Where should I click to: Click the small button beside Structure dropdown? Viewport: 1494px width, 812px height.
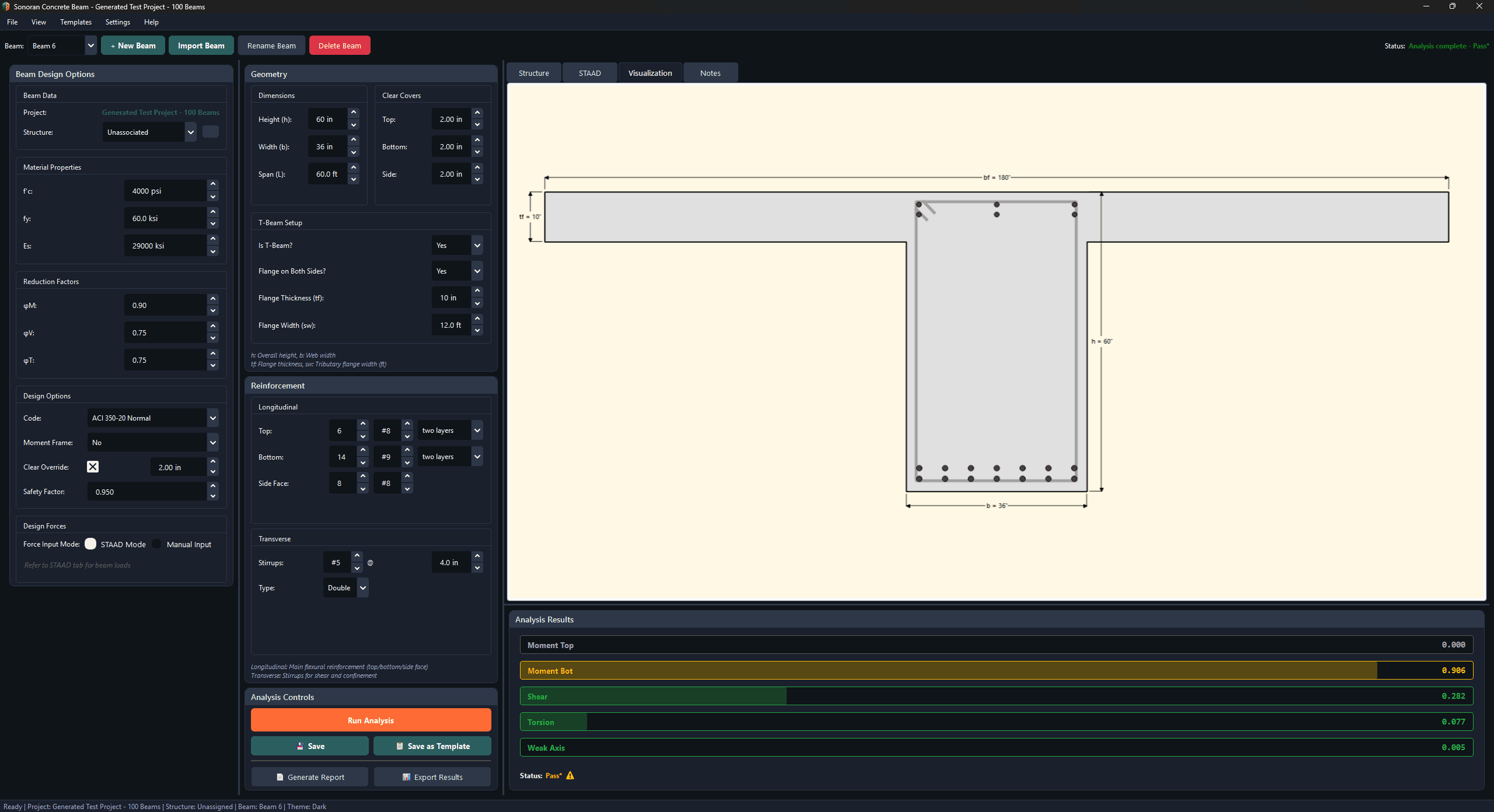point(211,132)
